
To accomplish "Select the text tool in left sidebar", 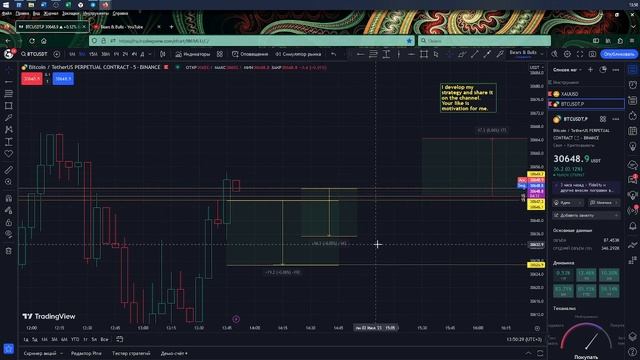I will coord(8,142).
